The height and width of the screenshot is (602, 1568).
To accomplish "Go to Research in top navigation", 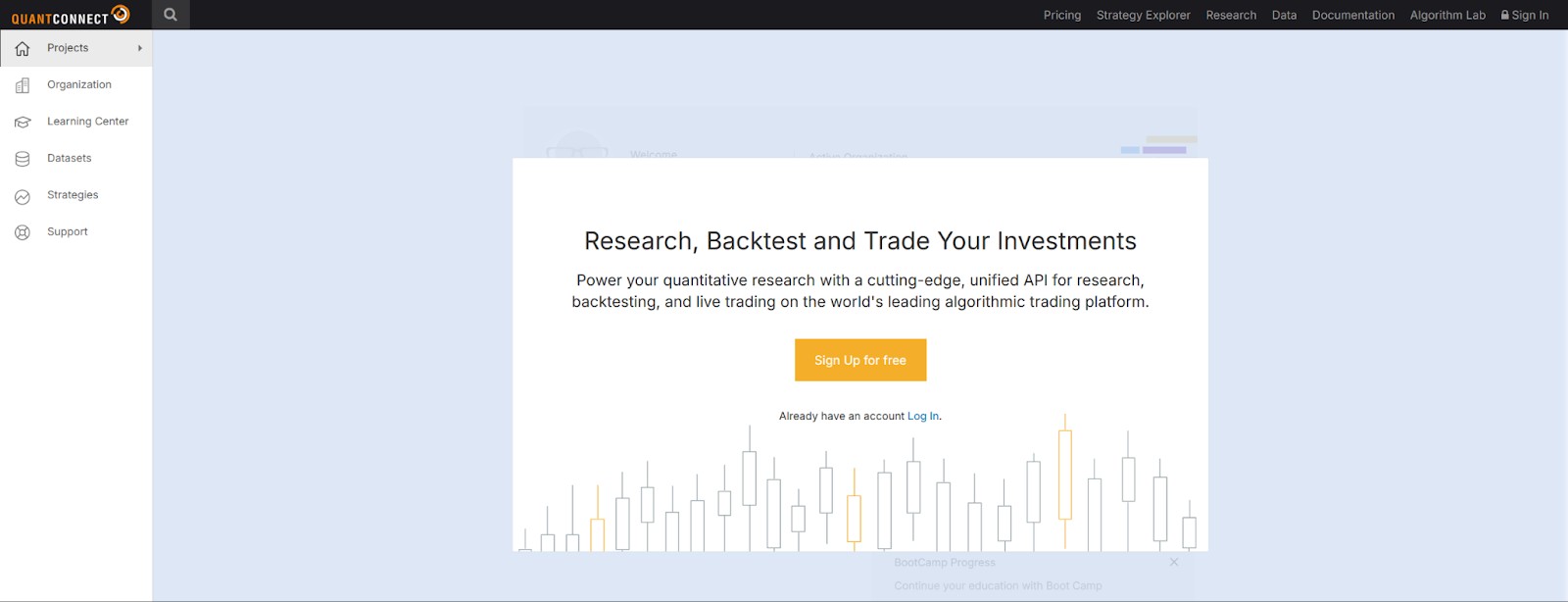I will 1231,15.
